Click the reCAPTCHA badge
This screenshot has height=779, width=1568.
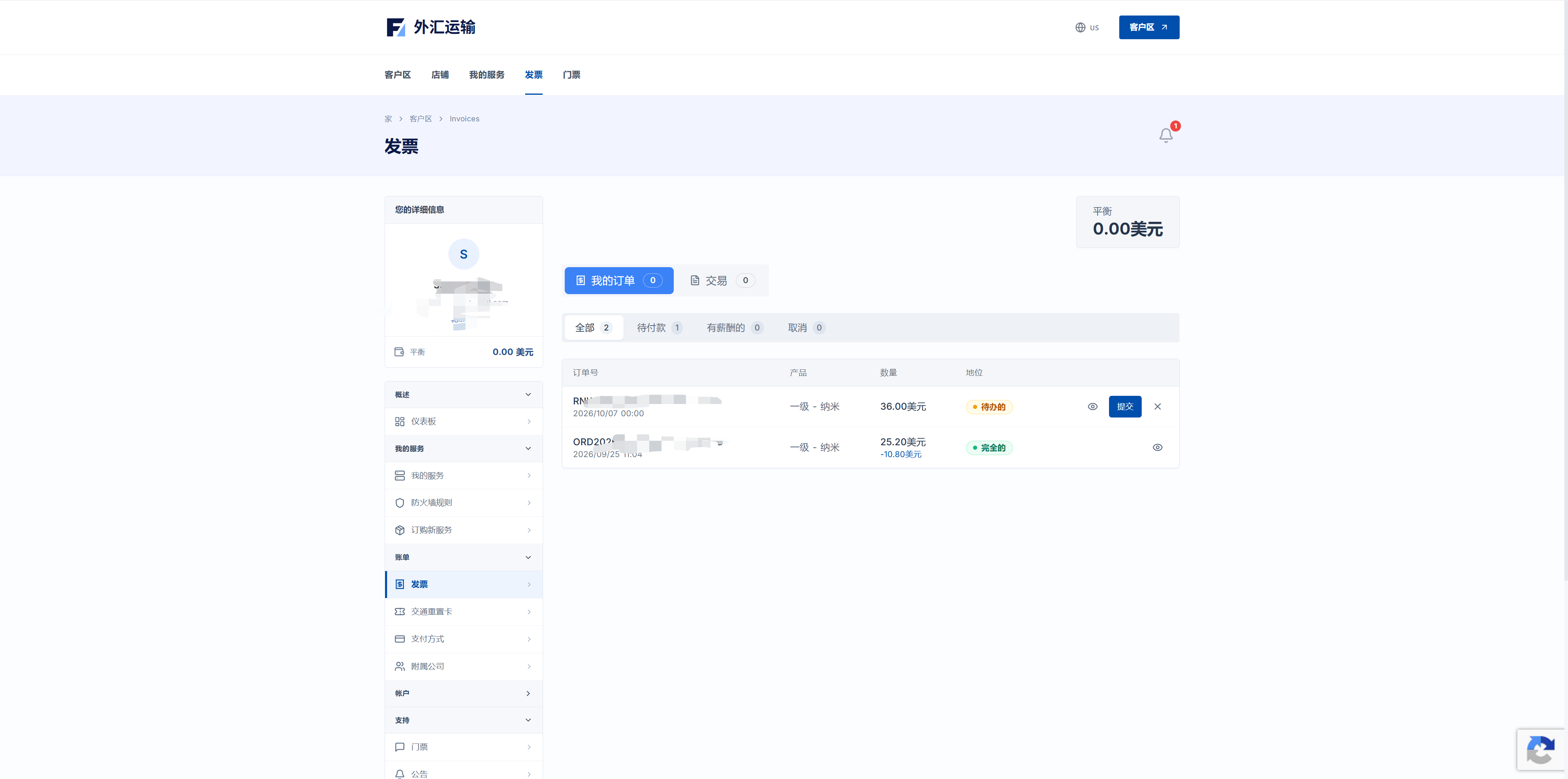point(1541,749)
